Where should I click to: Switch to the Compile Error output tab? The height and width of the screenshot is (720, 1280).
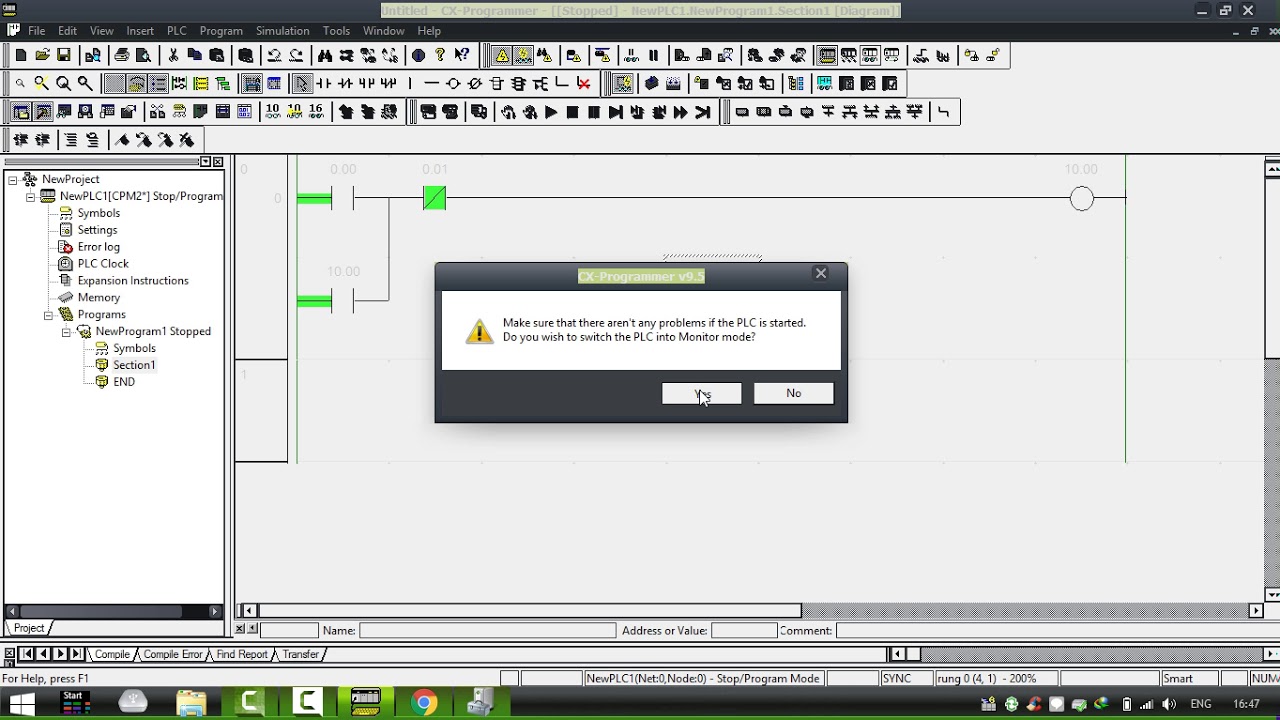tap(172, 654)
